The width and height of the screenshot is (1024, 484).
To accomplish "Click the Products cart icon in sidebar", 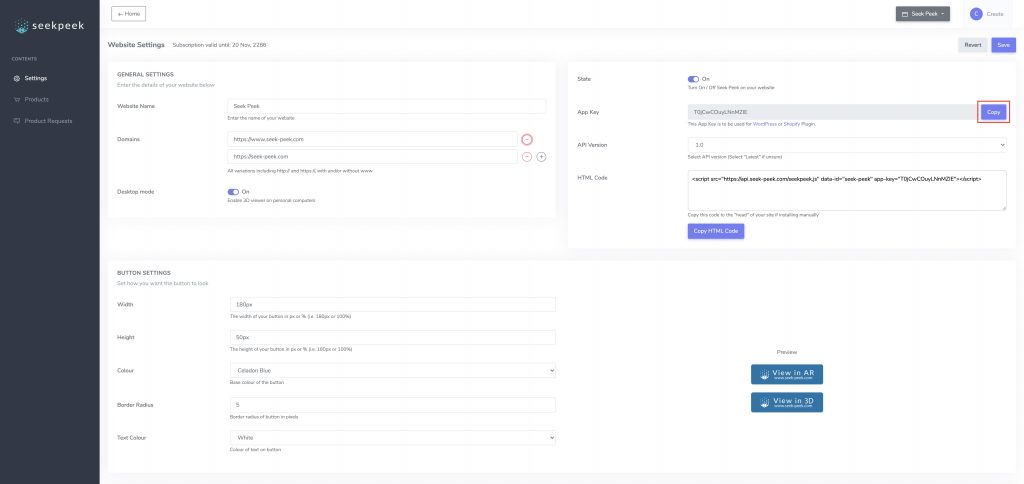I will pyautogui.click(x=17, y=99).
